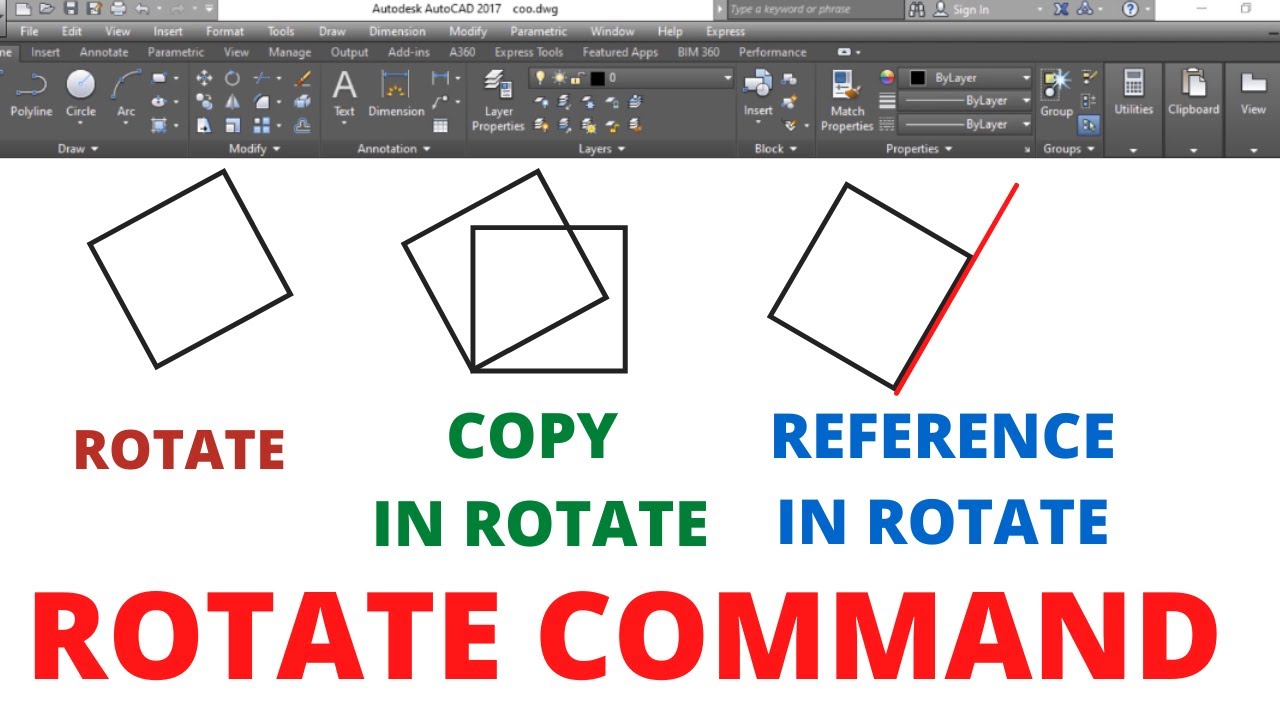Click the black layer color swatch
Image resolution: width=1280 pixels, height=720 pixels.
(x=597, y=78)
